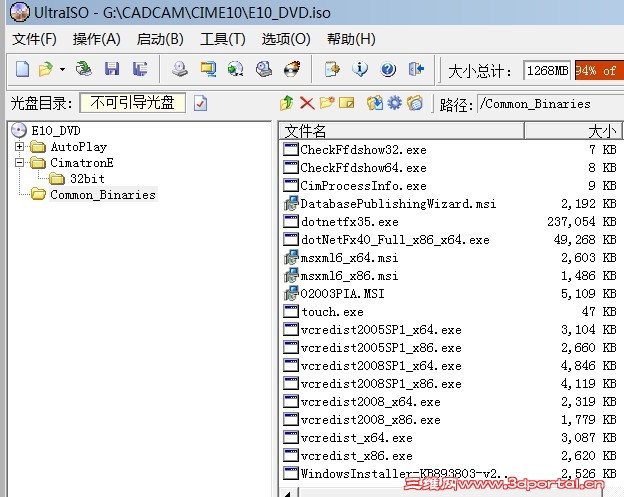Open the 启动(B) menu
Screen dimensions: 624x497
pos(160,39)
